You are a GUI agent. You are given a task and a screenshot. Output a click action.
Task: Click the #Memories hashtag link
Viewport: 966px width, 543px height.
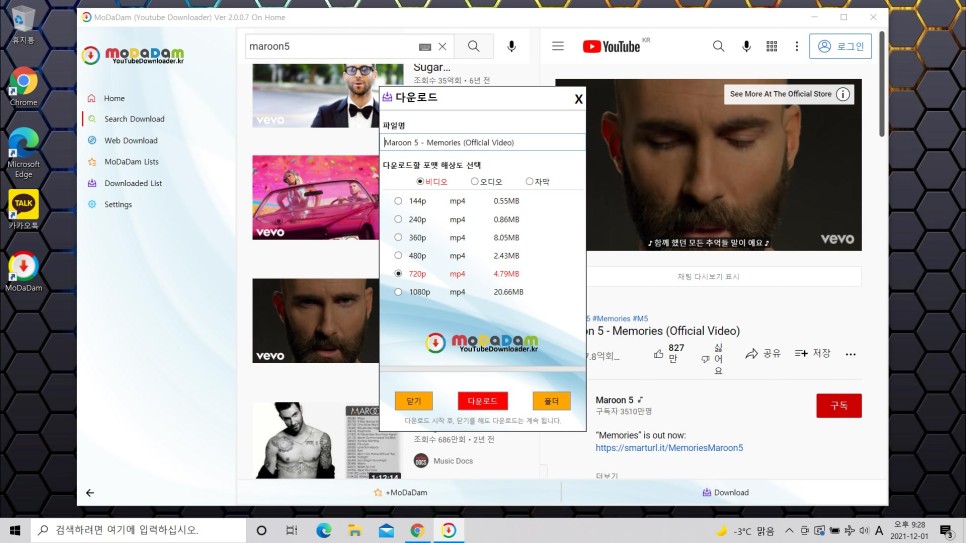pyautogui.click(x=611, y=319)
